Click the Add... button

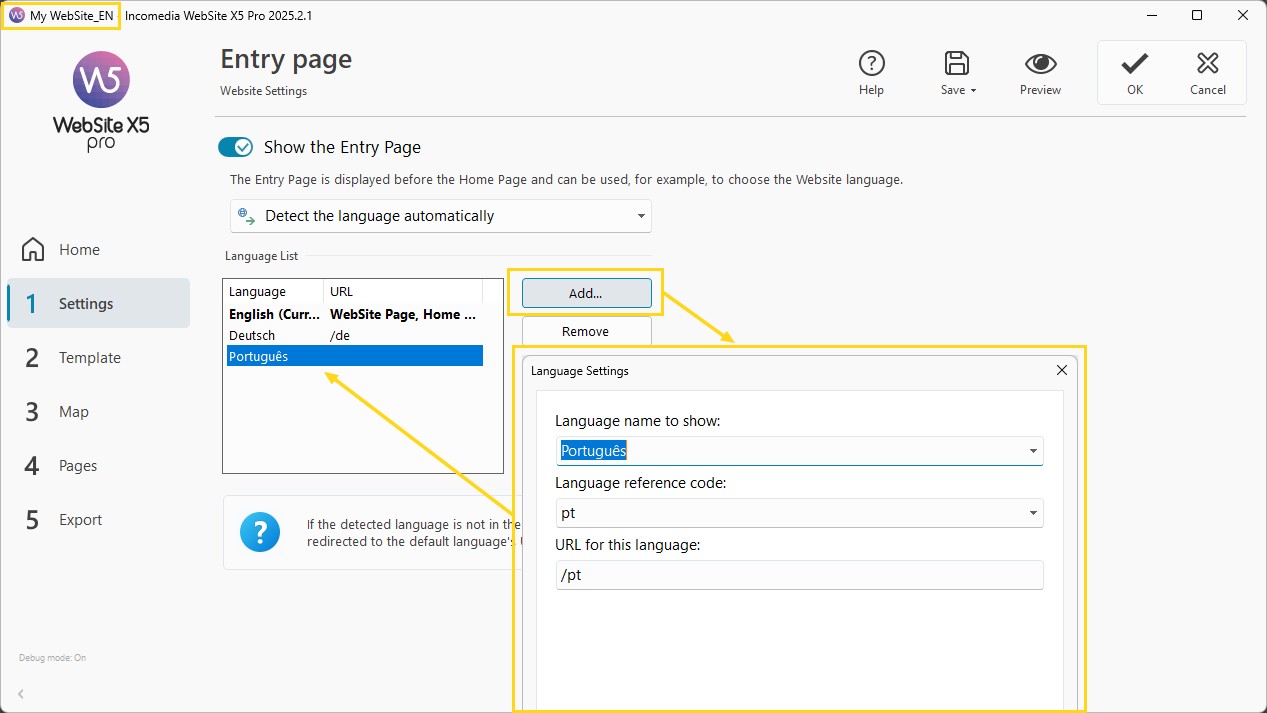pos(587,293)
